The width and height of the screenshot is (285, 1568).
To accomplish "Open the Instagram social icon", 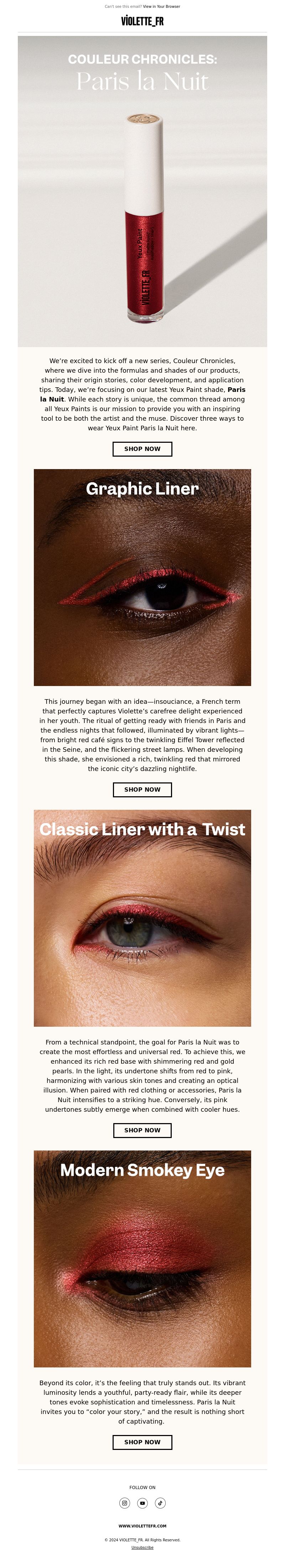I will 124,1503.
